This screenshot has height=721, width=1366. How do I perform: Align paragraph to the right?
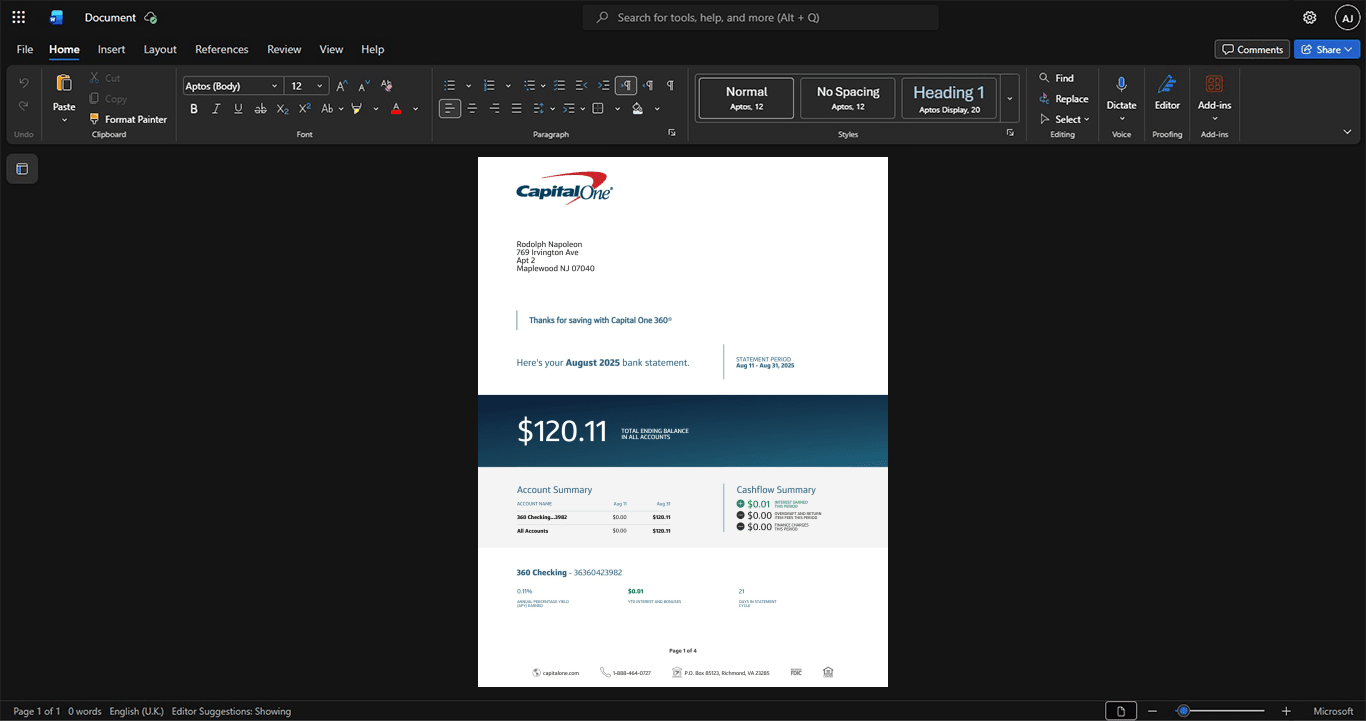coord(494,109)
